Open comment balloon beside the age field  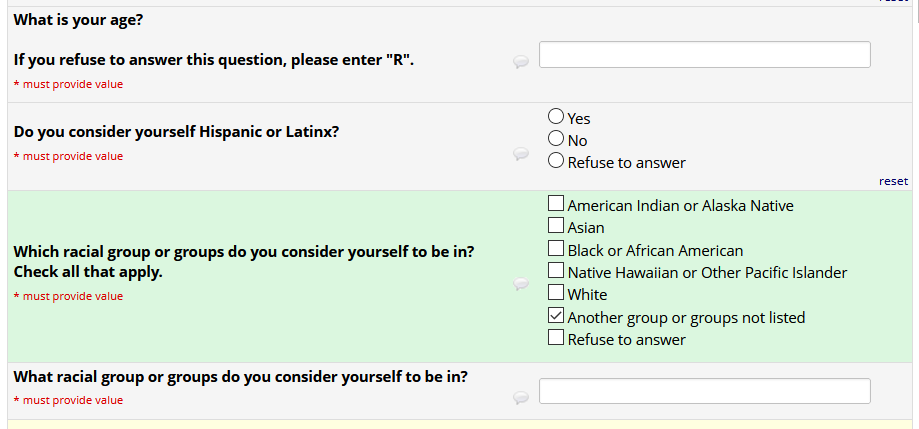pos(520,62)
